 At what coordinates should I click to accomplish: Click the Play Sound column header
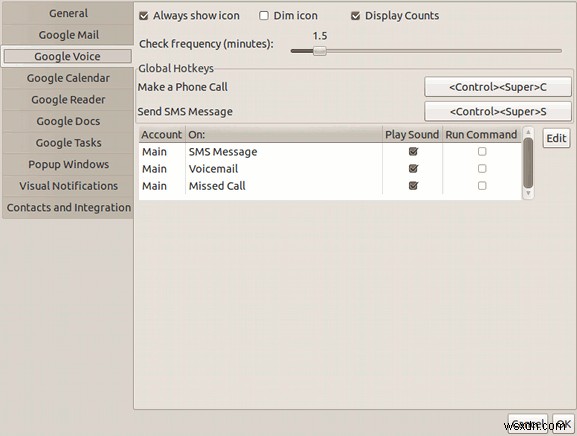412,135
